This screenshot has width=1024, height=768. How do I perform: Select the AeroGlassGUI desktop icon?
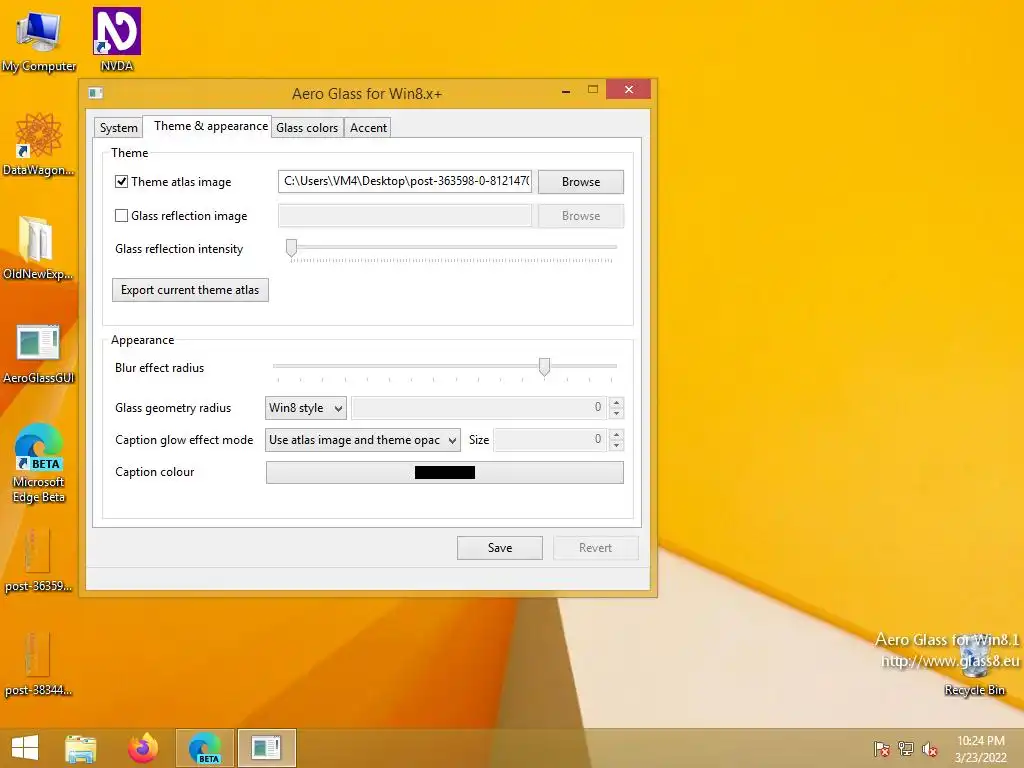(x=38, y=353)
